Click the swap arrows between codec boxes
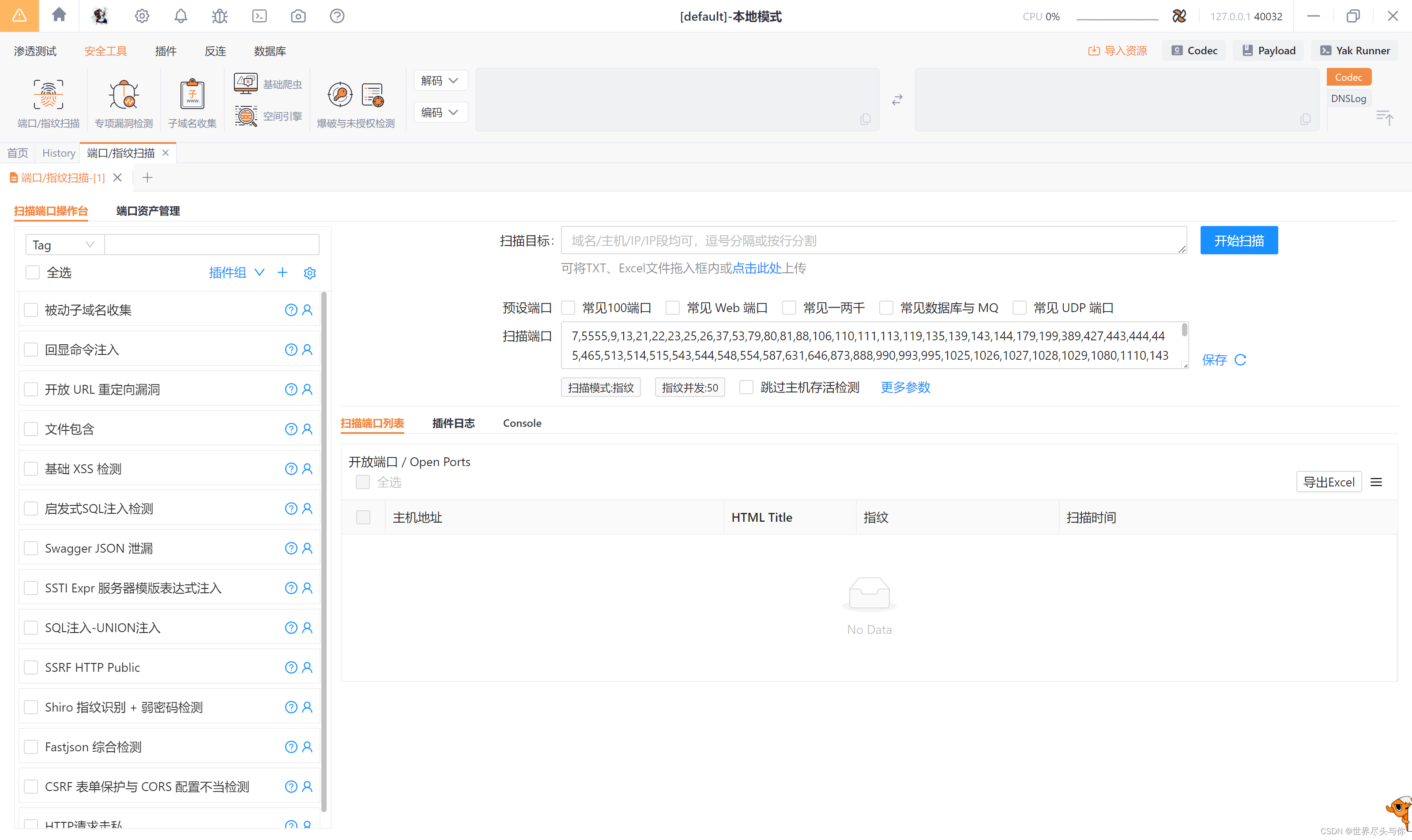1412x840 pixels. (x=897, y=100)
